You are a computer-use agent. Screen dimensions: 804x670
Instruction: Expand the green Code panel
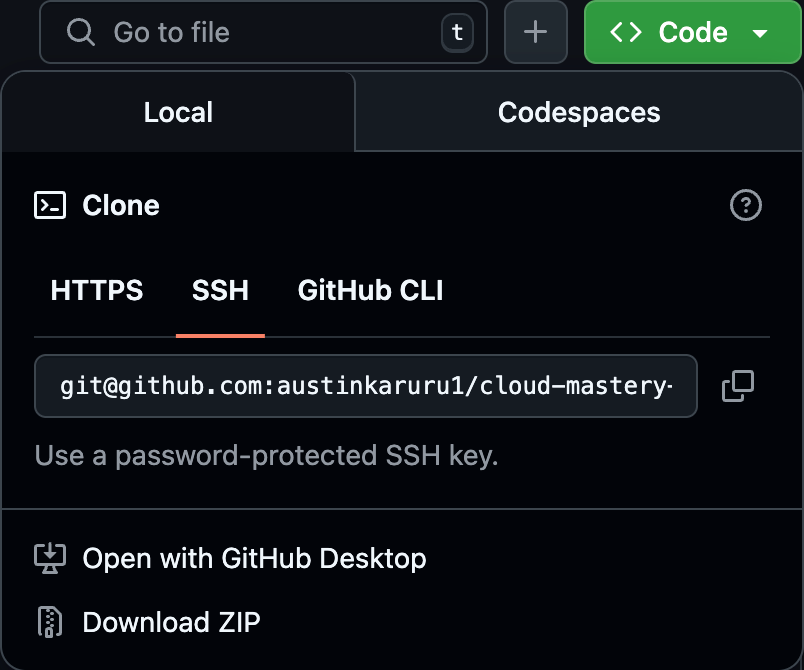691,31
